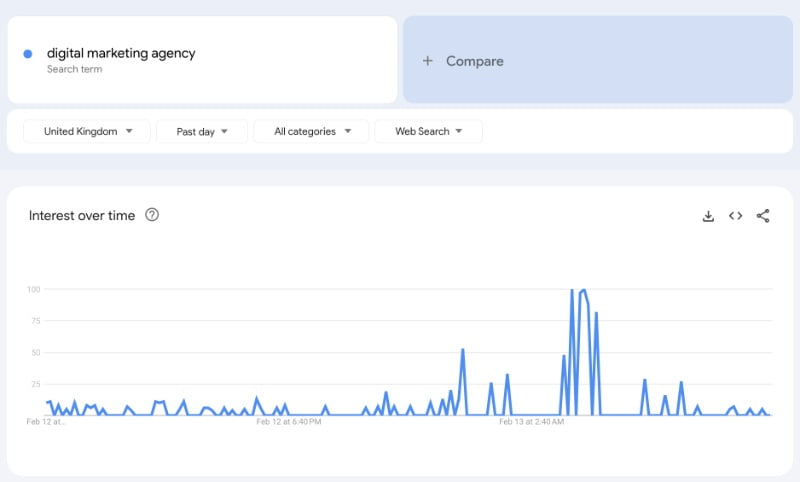Click the blue dot beside the search term
Viewport: 800px width, 482px height.
pos(27,54)
